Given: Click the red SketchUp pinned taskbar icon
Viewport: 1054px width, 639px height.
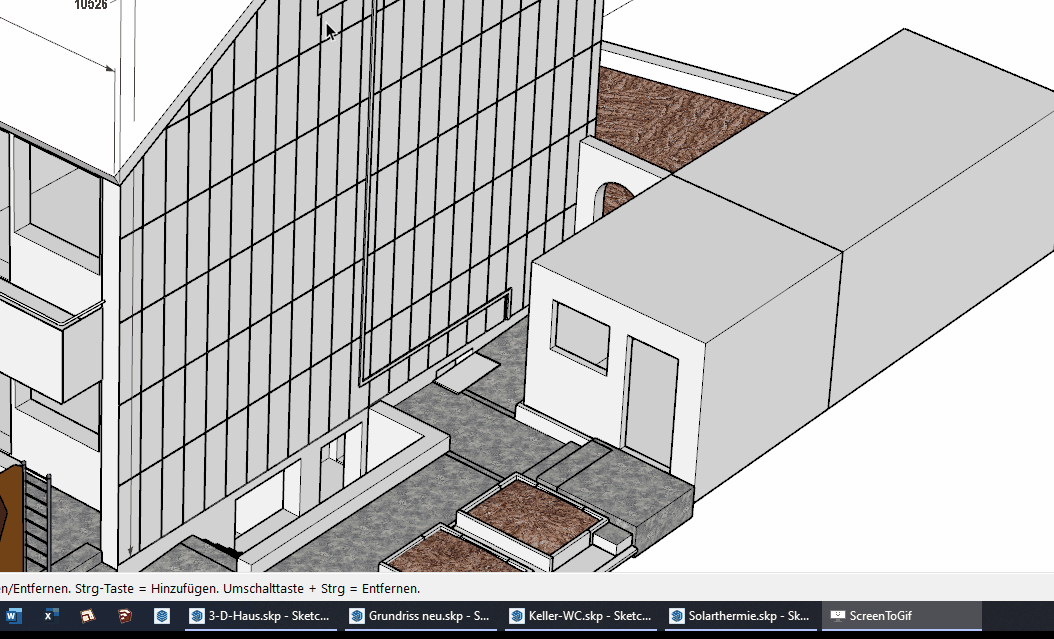Looking at the screenshot, I should [x=125, y=616].
